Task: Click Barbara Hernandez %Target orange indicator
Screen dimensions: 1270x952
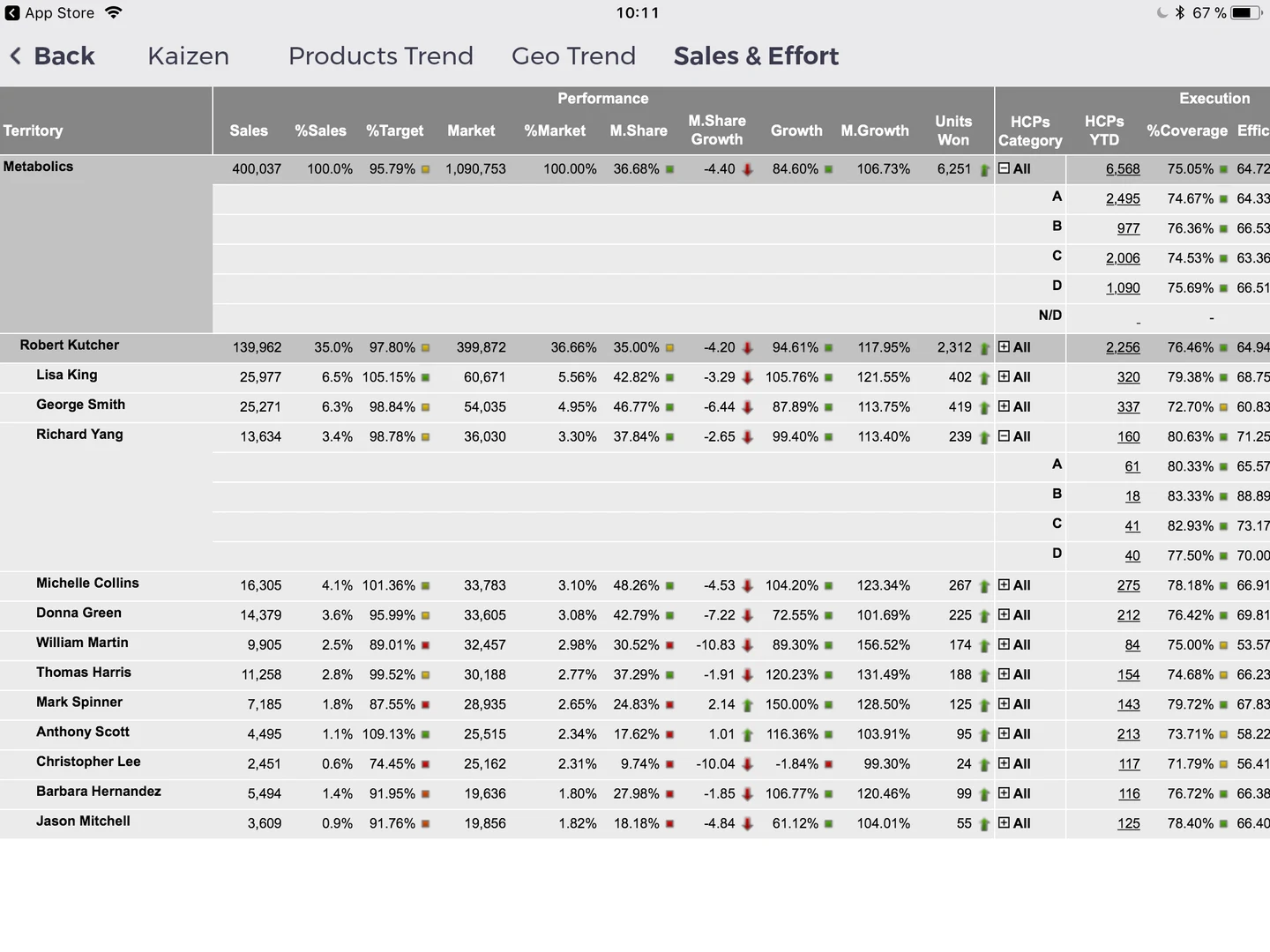Action: pyautogui.click(x=425, y=794)
